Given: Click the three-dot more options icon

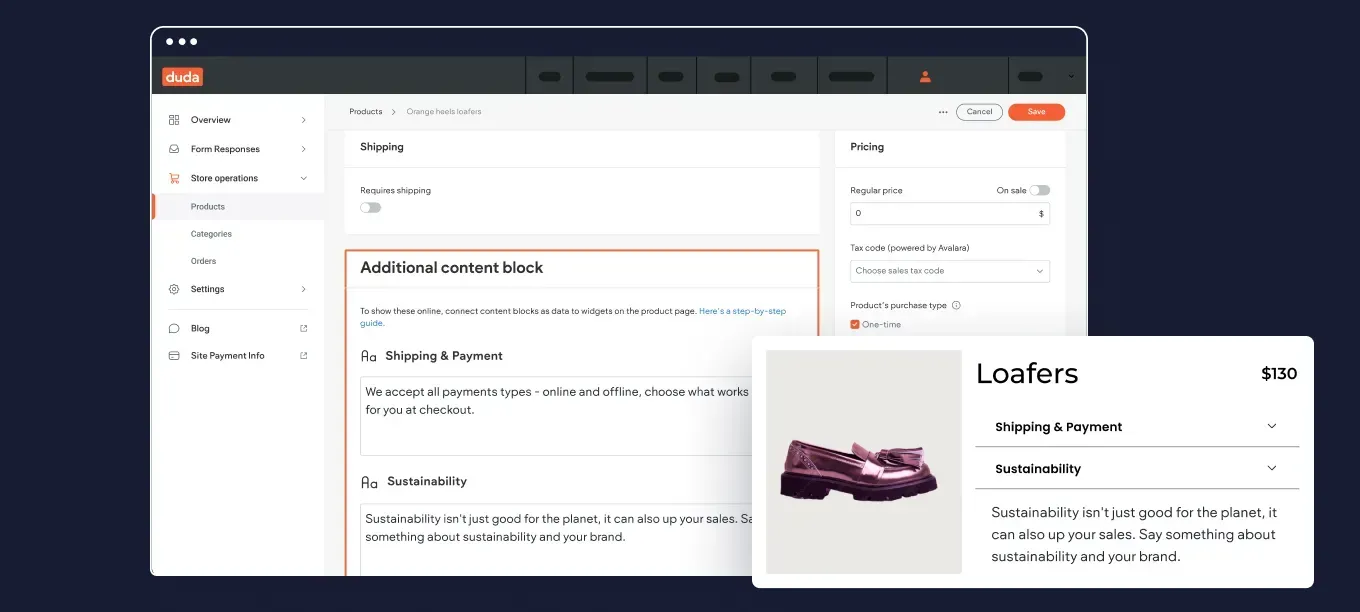Looking at the screenshot, I should [943, 112].
